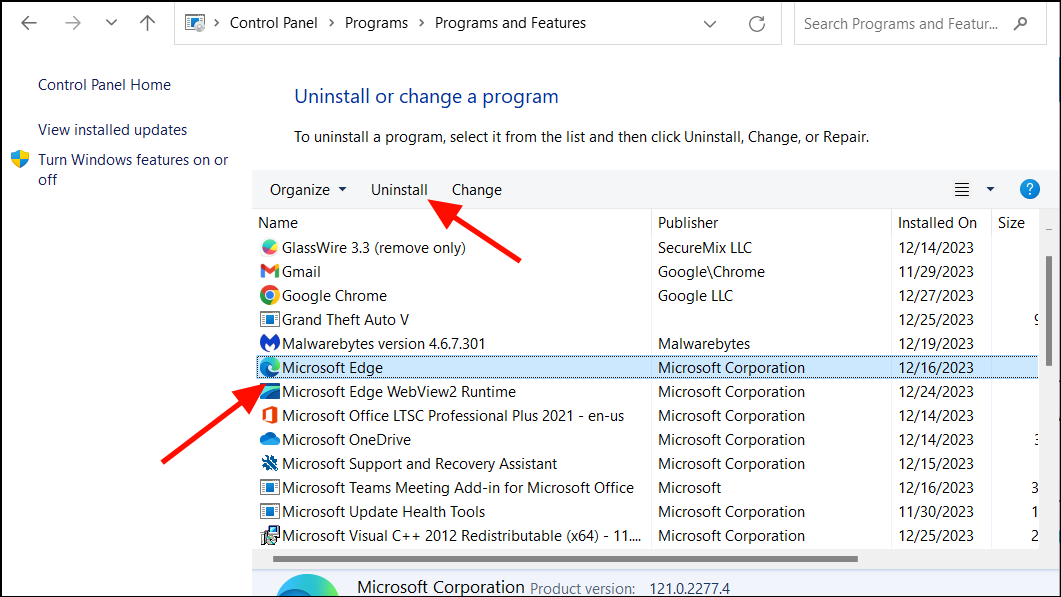
Task: Click inside the Search Programs and Features box
Action: pos(900,22)
